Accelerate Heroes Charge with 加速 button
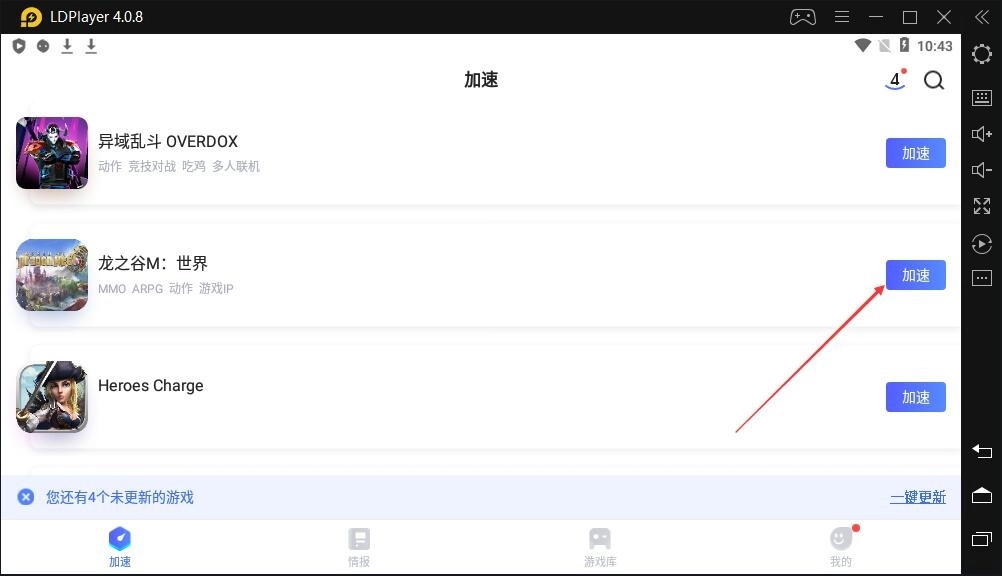 [x=915, y=397]
